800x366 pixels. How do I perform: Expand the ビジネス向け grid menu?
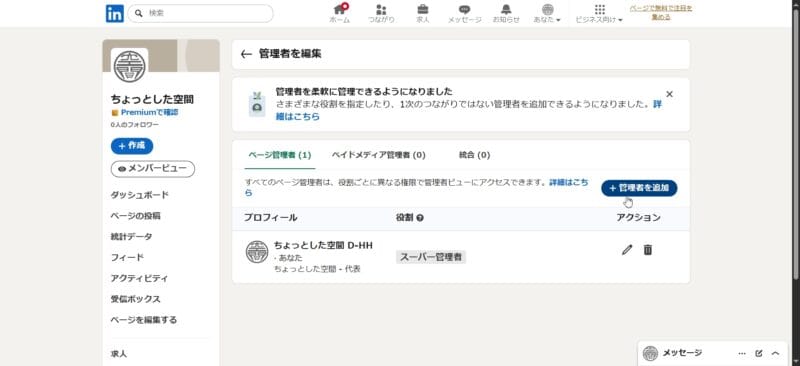599,14
